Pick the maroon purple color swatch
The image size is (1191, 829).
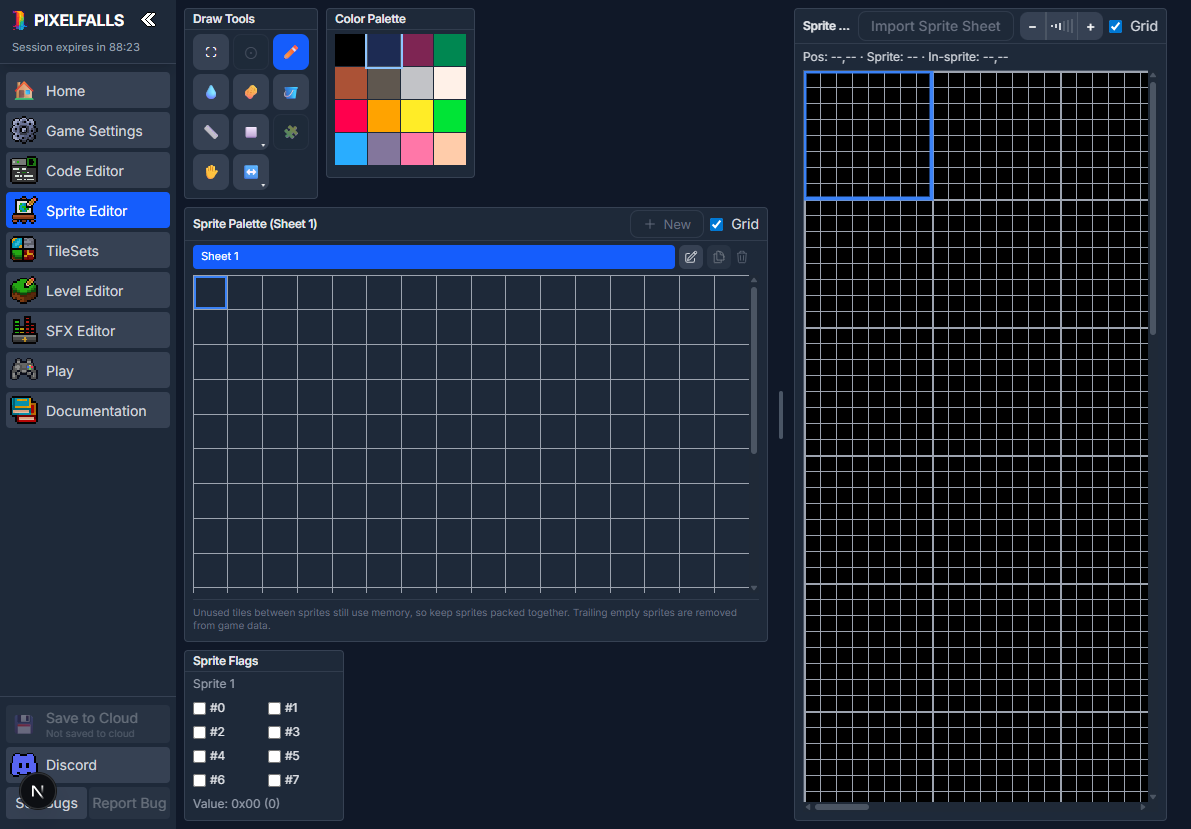point(417,51)
